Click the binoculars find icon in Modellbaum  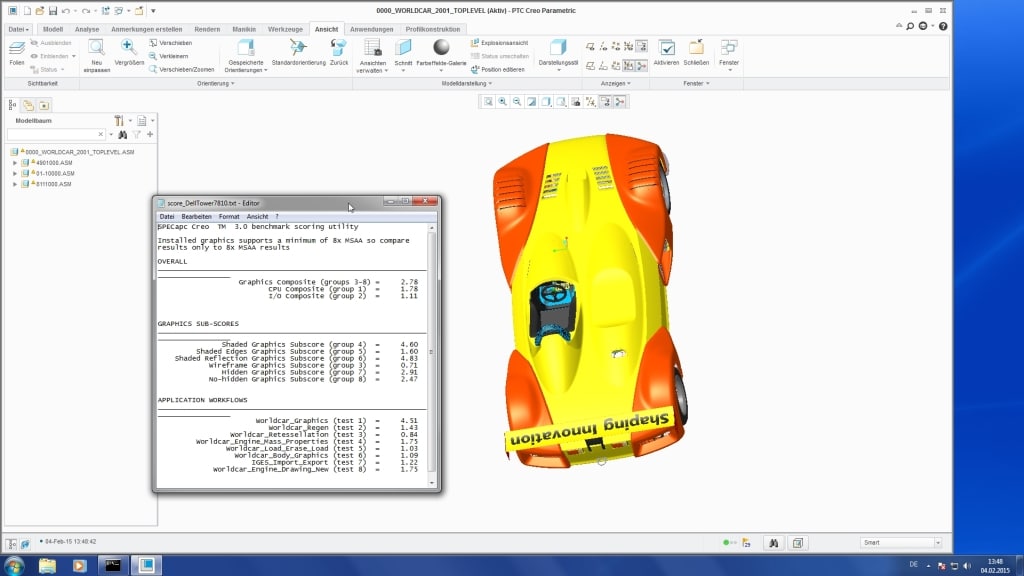[x=122, y=135]
